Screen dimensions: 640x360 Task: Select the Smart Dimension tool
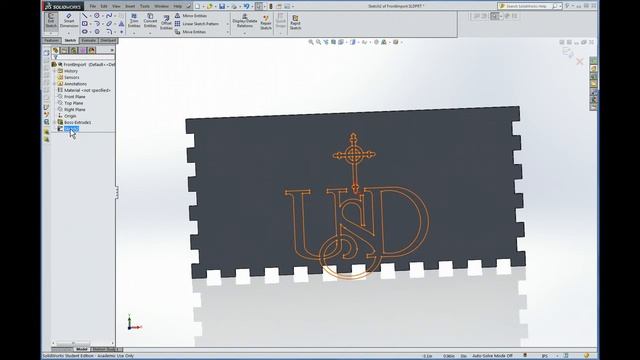[69, 20]
